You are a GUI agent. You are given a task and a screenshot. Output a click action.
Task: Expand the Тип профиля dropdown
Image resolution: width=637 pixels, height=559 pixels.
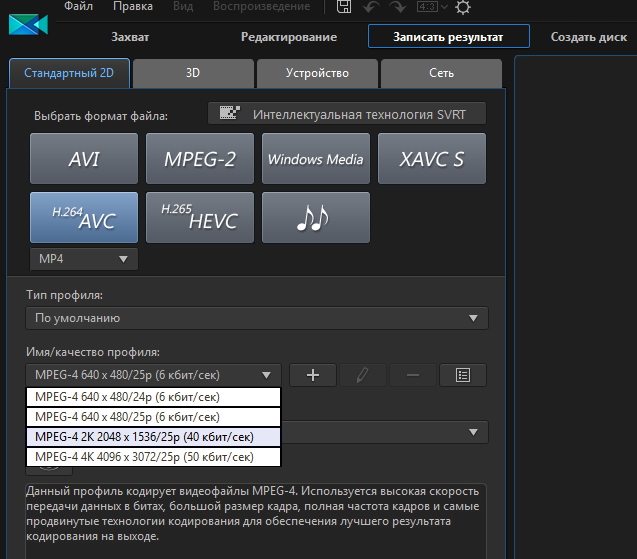[x=257, y=318]
